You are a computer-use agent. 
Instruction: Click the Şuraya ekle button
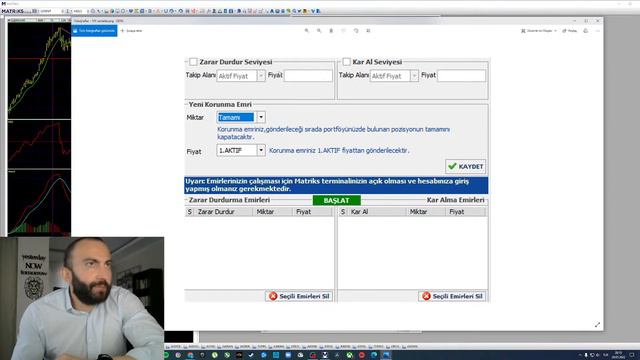point(131,31)
